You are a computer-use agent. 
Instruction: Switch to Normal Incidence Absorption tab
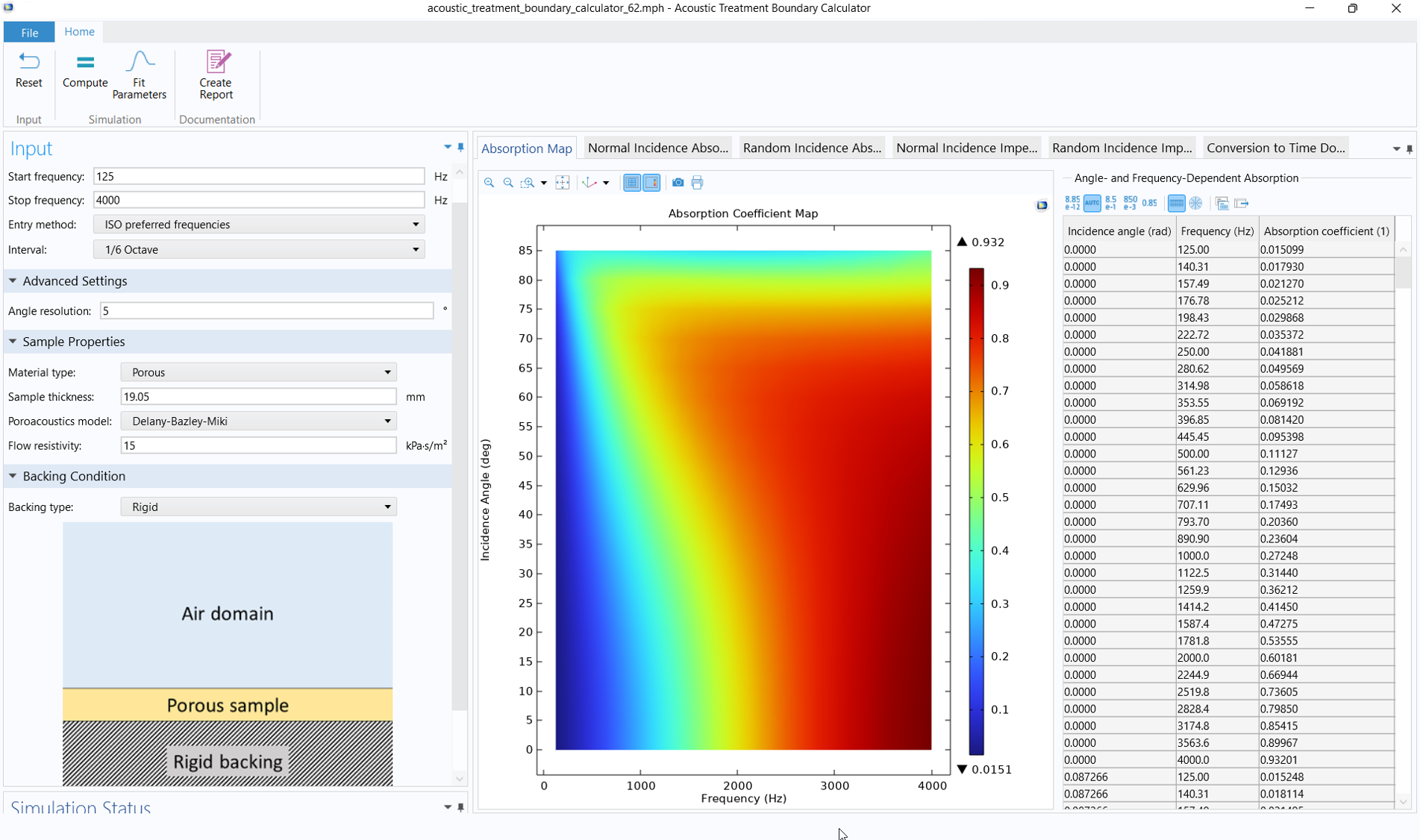657,148
